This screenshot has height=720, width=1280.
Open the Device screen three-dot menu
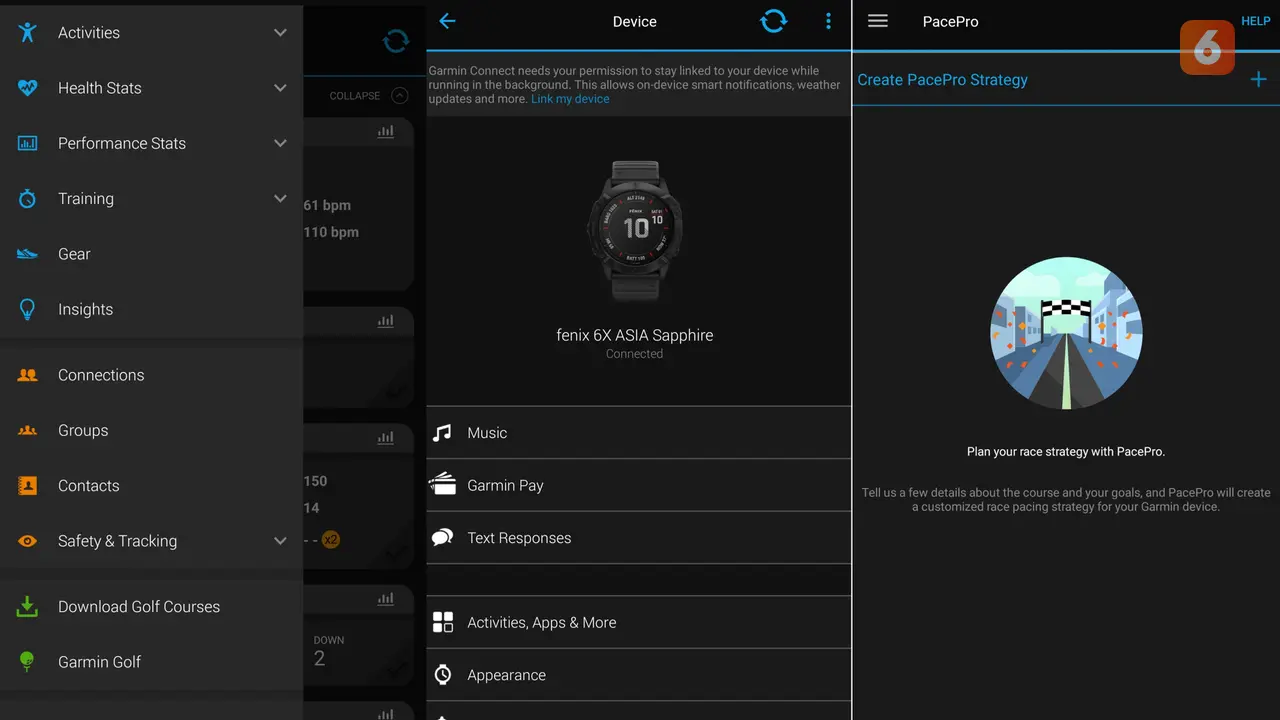tap(828, 21)
